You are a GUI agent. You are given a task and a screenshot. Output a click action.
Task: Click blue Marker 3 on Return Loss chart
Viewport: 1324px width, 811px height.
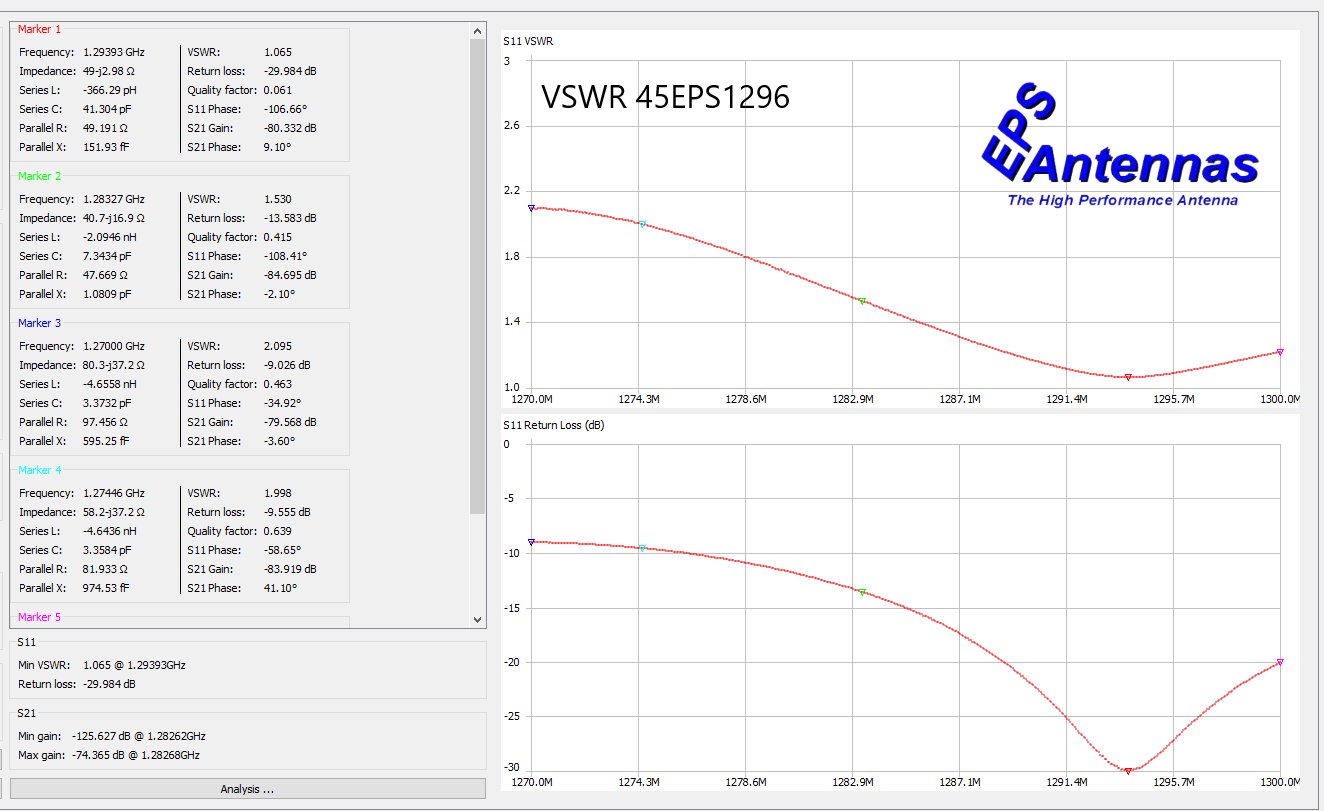(531, 542)
